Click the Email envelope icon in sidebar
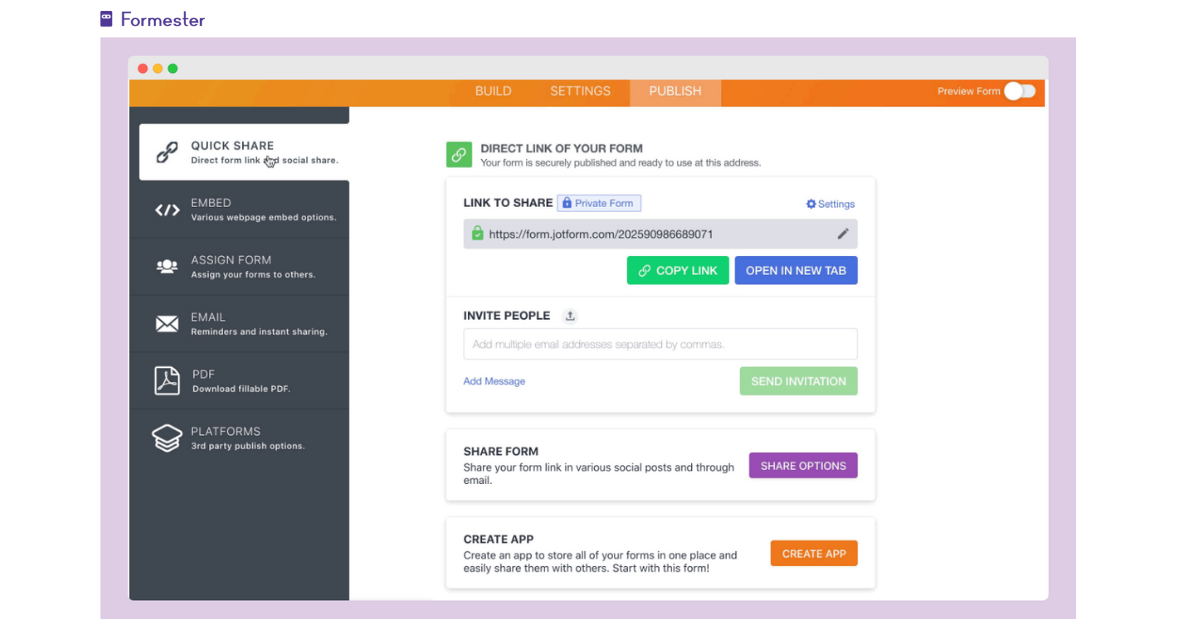The image size is (1200, 630). coord(167,323)
